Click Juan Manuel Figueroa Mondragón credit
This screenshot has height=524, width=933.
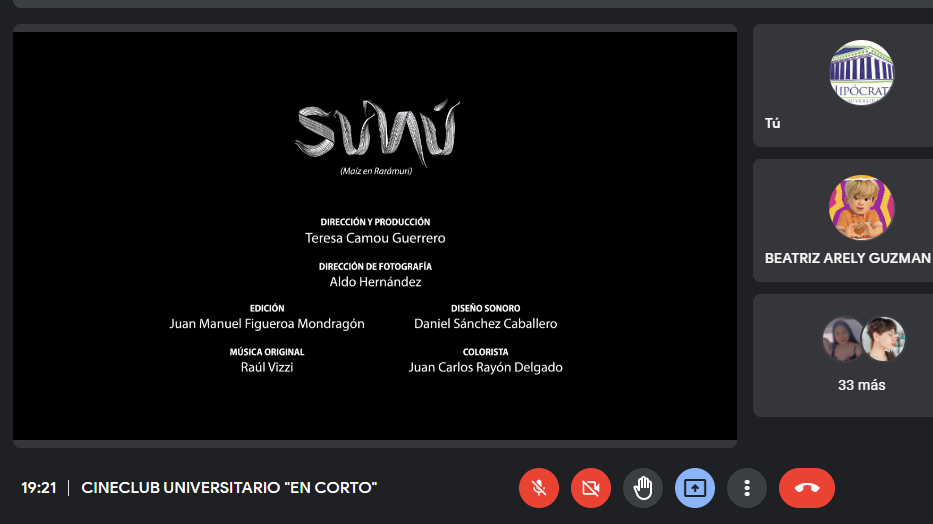pyautogui.click(x=267, y=324)
